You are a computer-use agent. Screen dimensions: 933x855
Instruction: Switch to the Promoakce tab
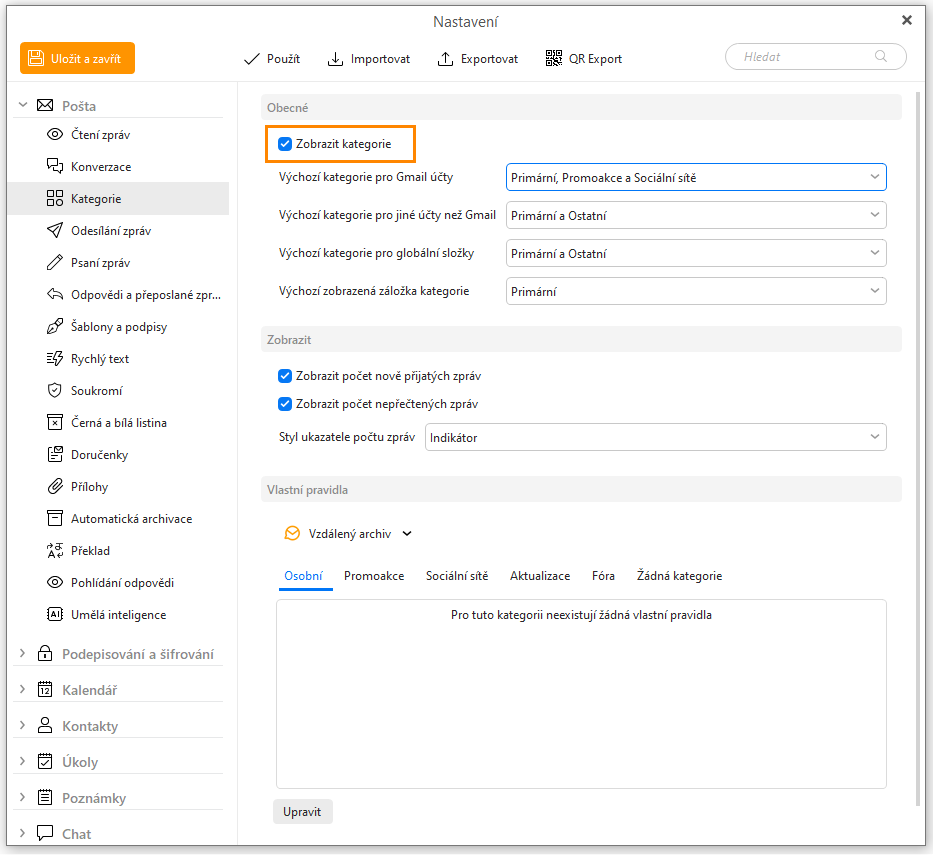[374, 576]
